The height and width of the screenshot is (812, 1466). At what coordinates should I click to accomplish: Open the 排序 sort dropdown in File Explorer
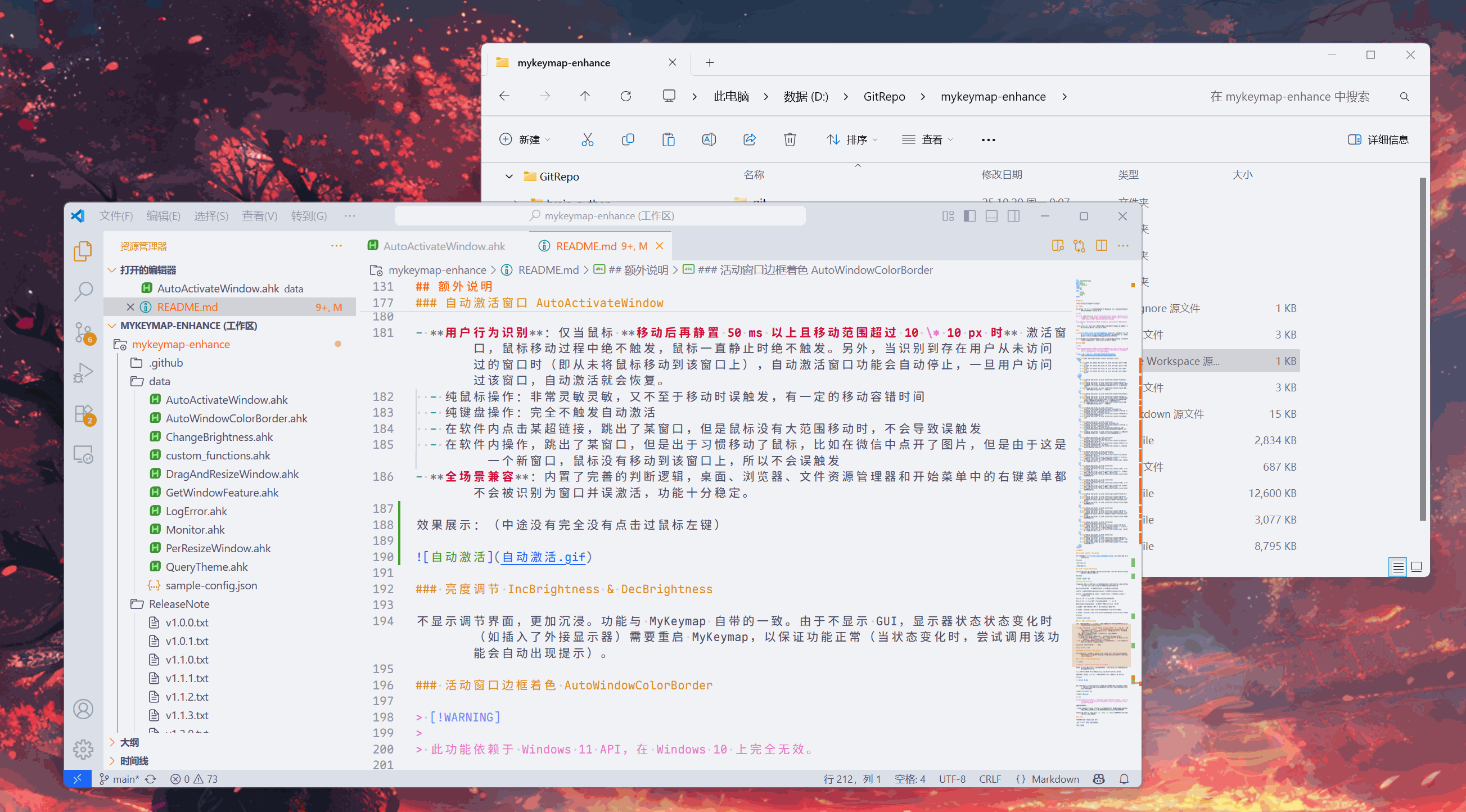[x=852, y=139]
